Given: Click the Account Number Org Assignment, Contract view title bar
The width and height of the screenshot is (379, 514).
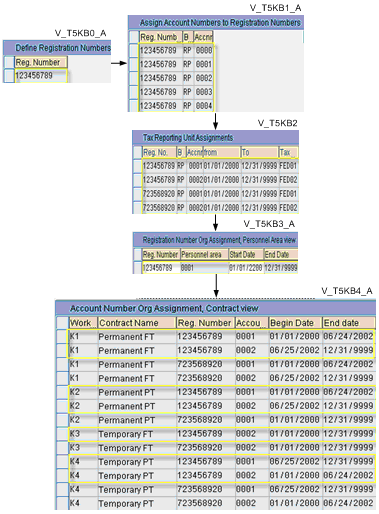Looking at the screenshot, I should [216, 308].
